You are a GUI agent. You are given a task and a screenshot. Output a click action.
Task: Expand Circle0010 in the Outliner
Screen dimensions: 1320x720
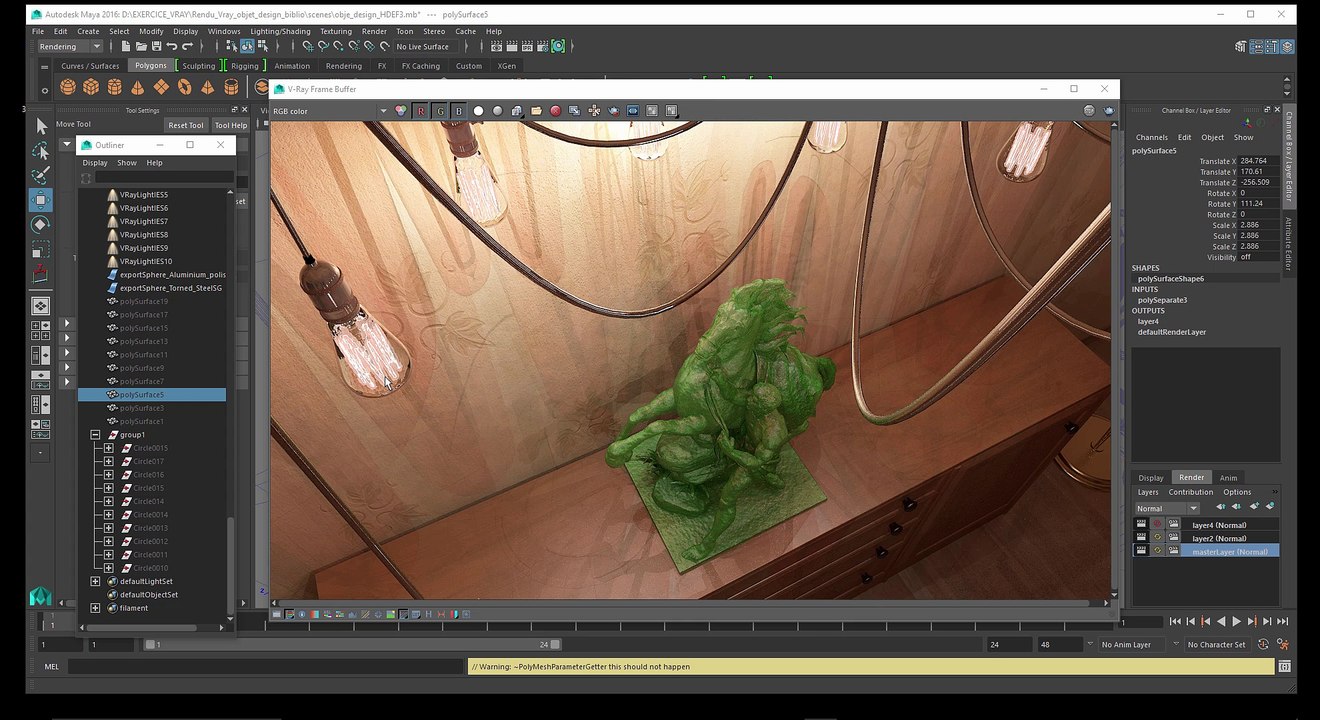(x=109, y=568)
